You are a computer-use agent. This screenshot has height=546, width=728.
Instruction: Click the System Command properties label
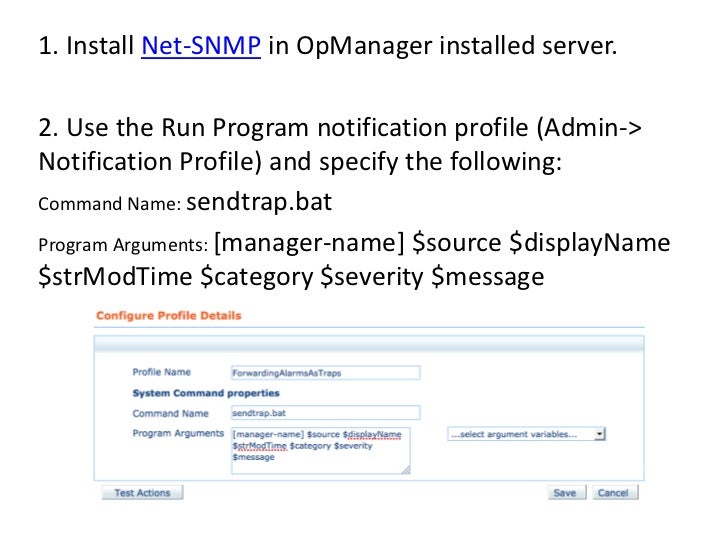coord(206,393)
